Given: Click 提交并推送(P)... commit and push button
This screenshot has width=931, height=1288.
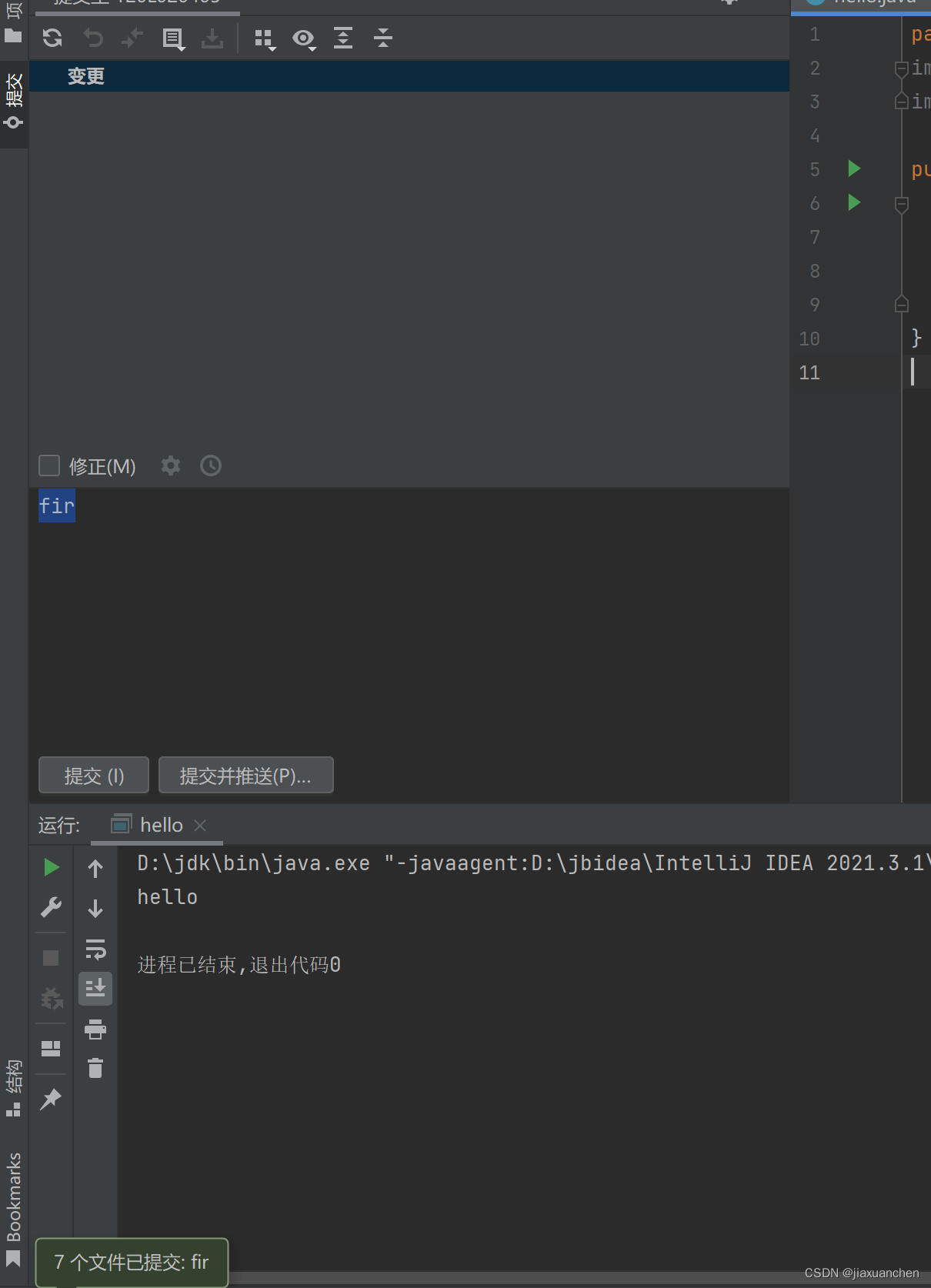Looking at the screenshot, I should pyautogui.click(x=246, y=775).
